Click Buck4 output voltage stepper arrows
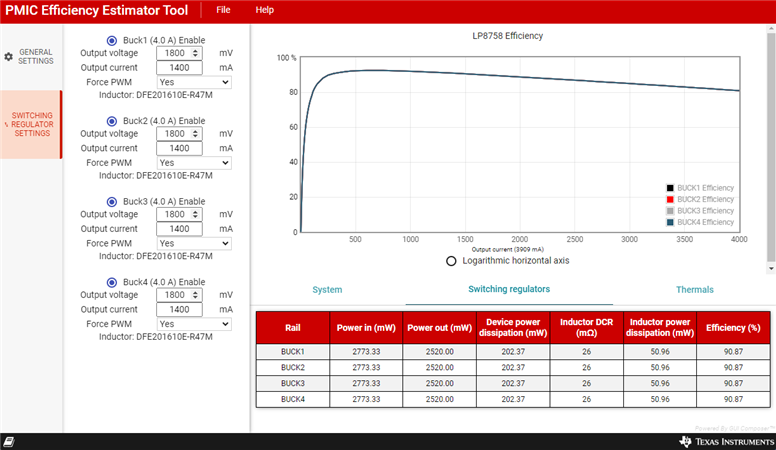This screenshot has height=450, width=776. click(x=195, y=295)
